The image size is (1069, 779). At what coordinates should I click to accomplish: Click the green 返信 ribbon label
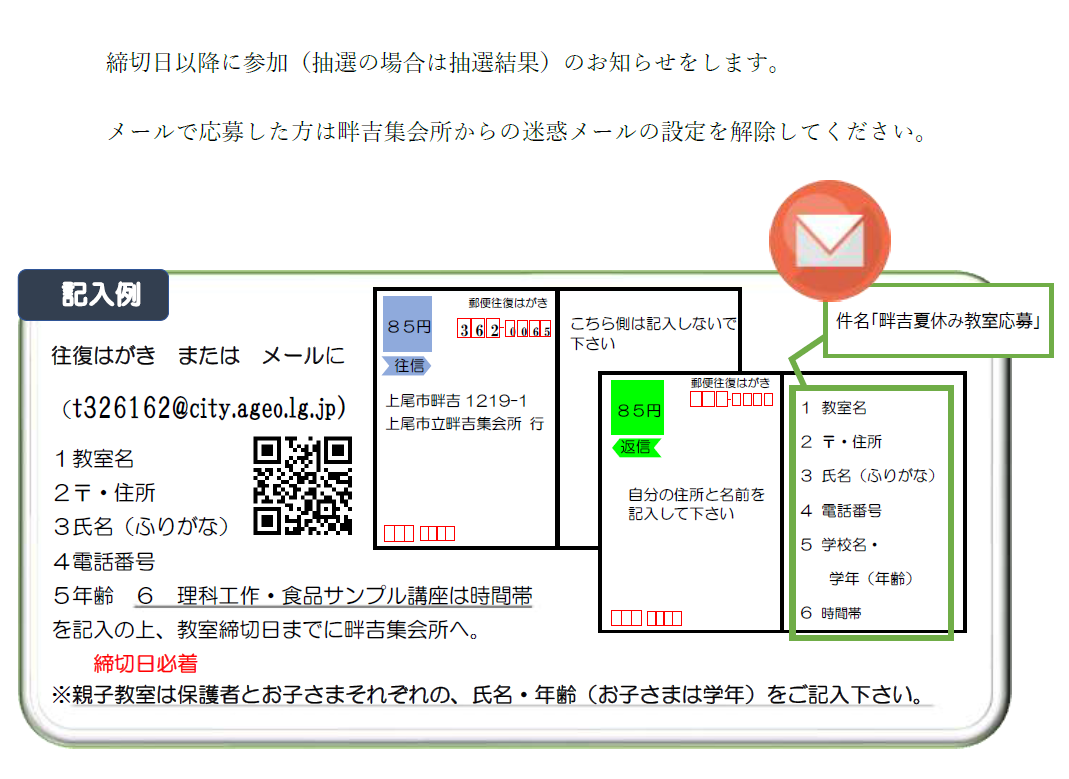point(636,447)
